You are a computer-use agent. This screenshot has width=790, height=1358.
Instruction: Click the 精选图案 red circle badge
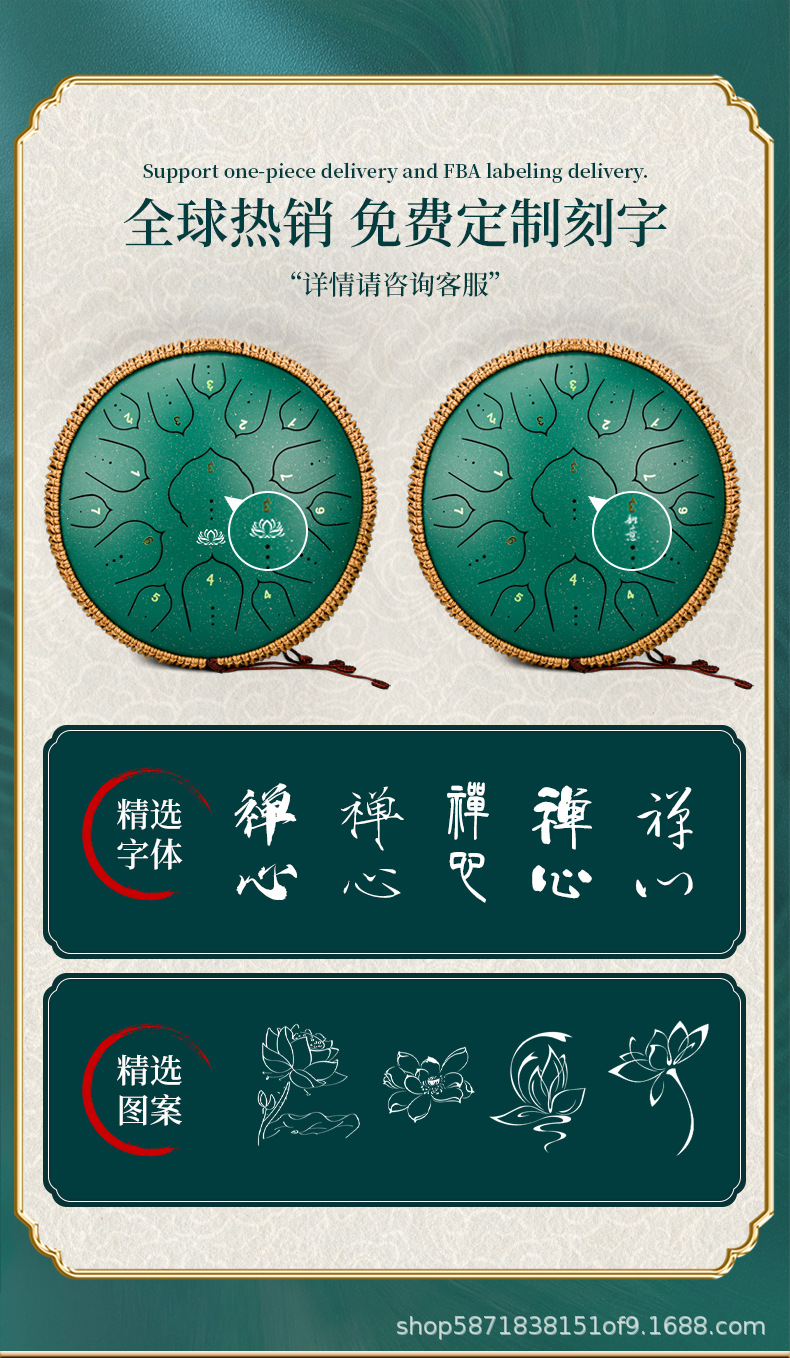point(147,1090)
